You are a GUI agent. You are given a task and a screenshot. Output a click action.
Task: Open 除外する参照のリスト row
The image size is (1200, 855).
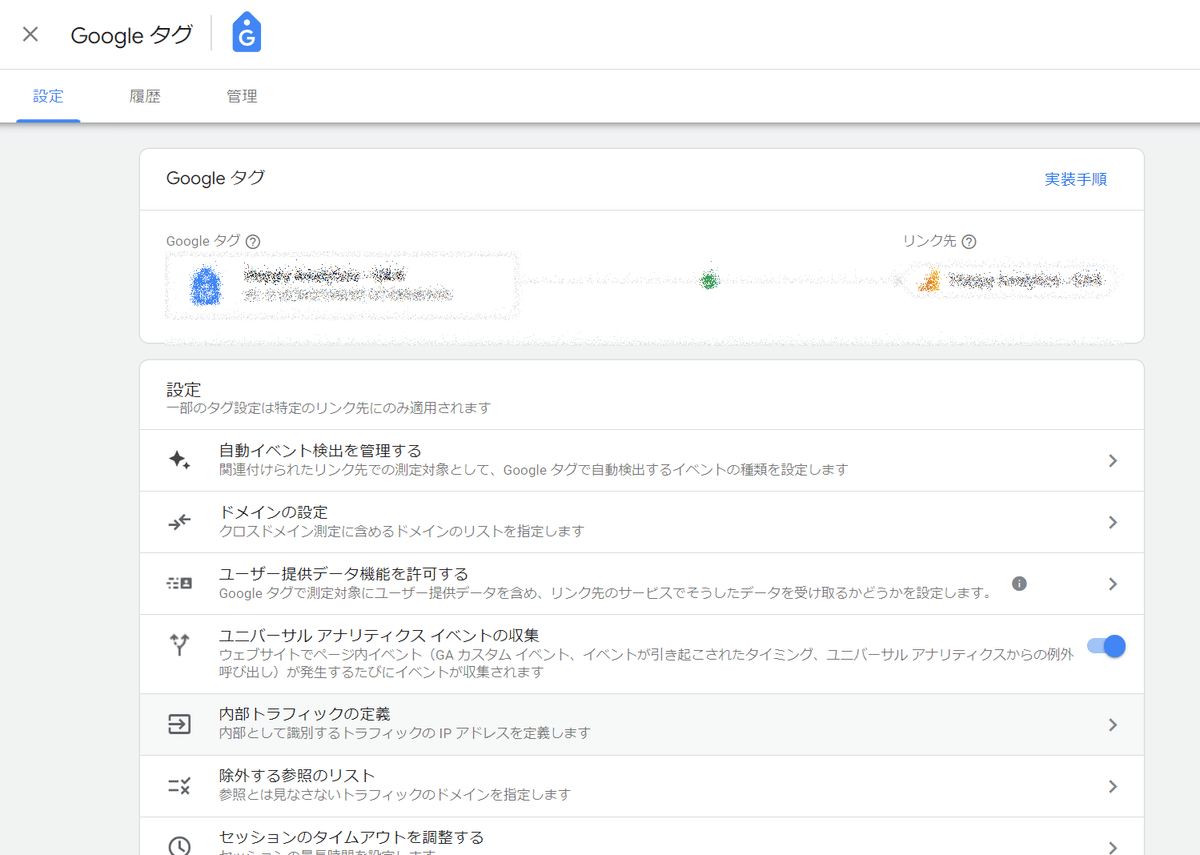pyautogui.click(x=641, y=786)
